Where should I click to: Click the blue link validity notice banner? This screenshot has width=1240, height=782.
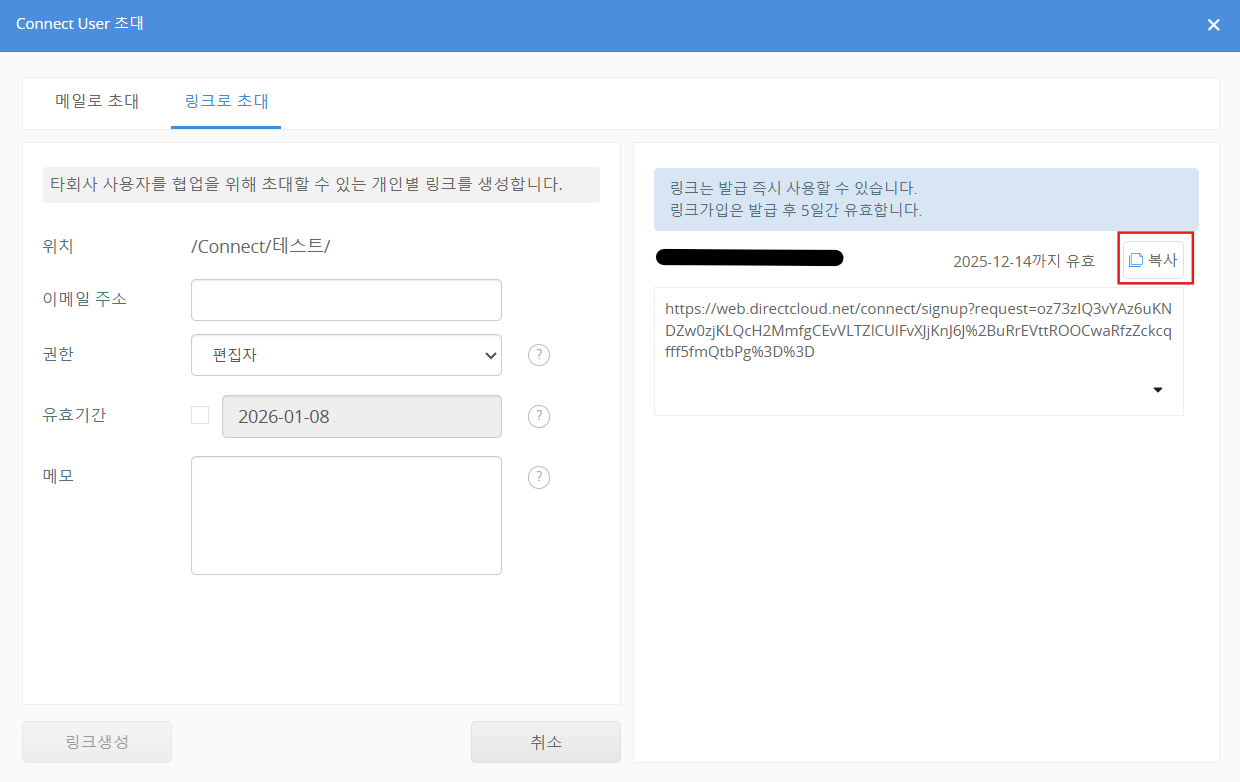click(925, 199)
